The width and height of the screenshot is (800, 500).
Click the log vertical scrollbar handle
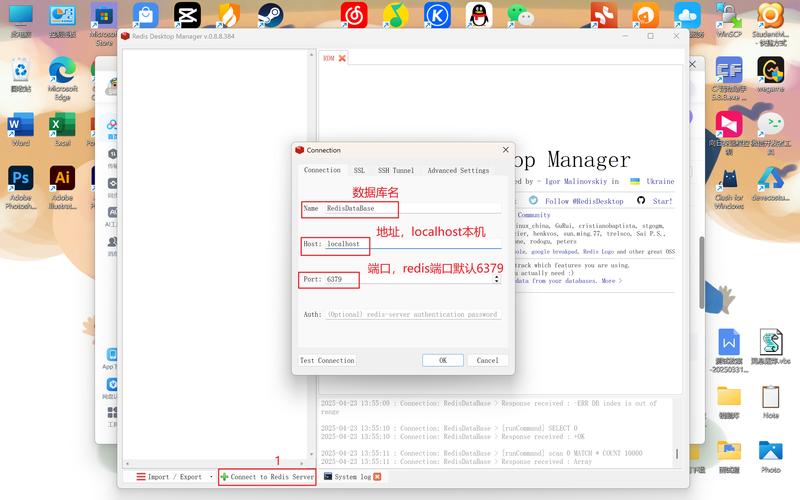(677, 454)
